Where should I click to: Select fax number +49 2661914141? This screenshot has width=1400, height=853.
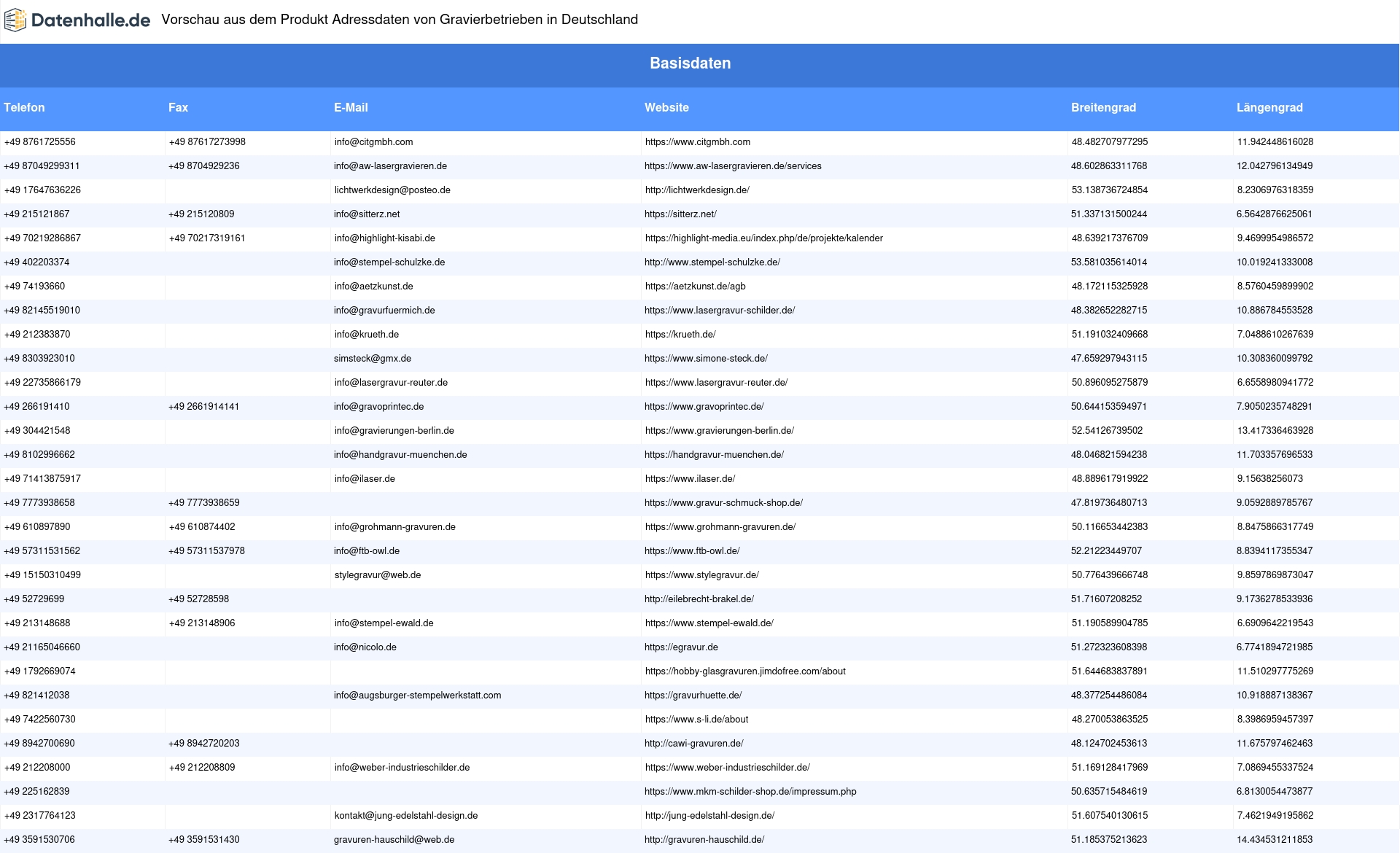click(203, 407)
